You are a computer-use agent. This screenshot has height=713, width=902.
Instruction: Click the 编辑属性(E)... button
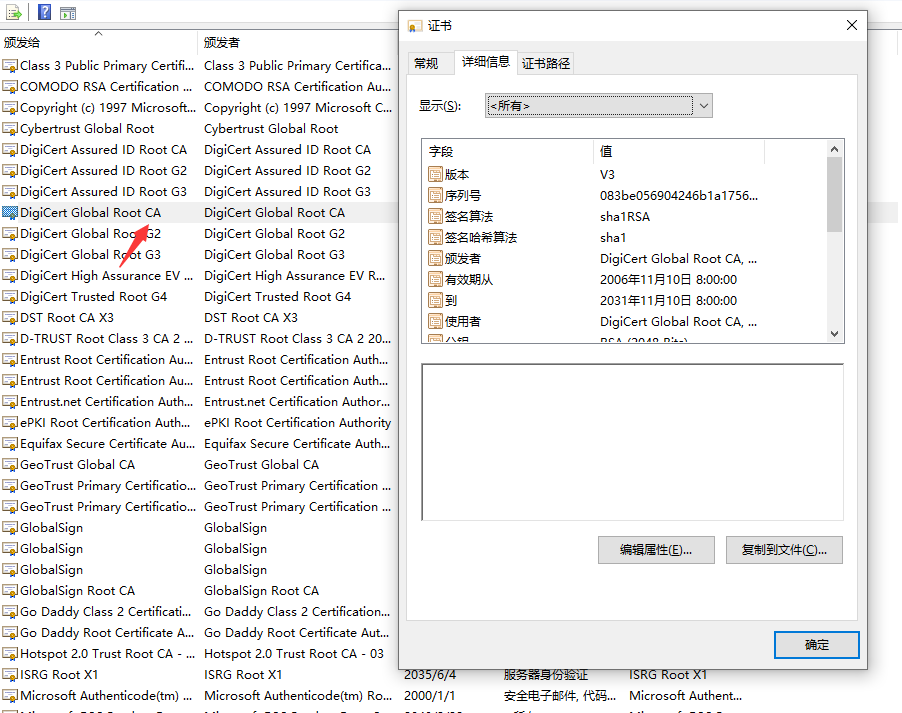click(656, 550)
